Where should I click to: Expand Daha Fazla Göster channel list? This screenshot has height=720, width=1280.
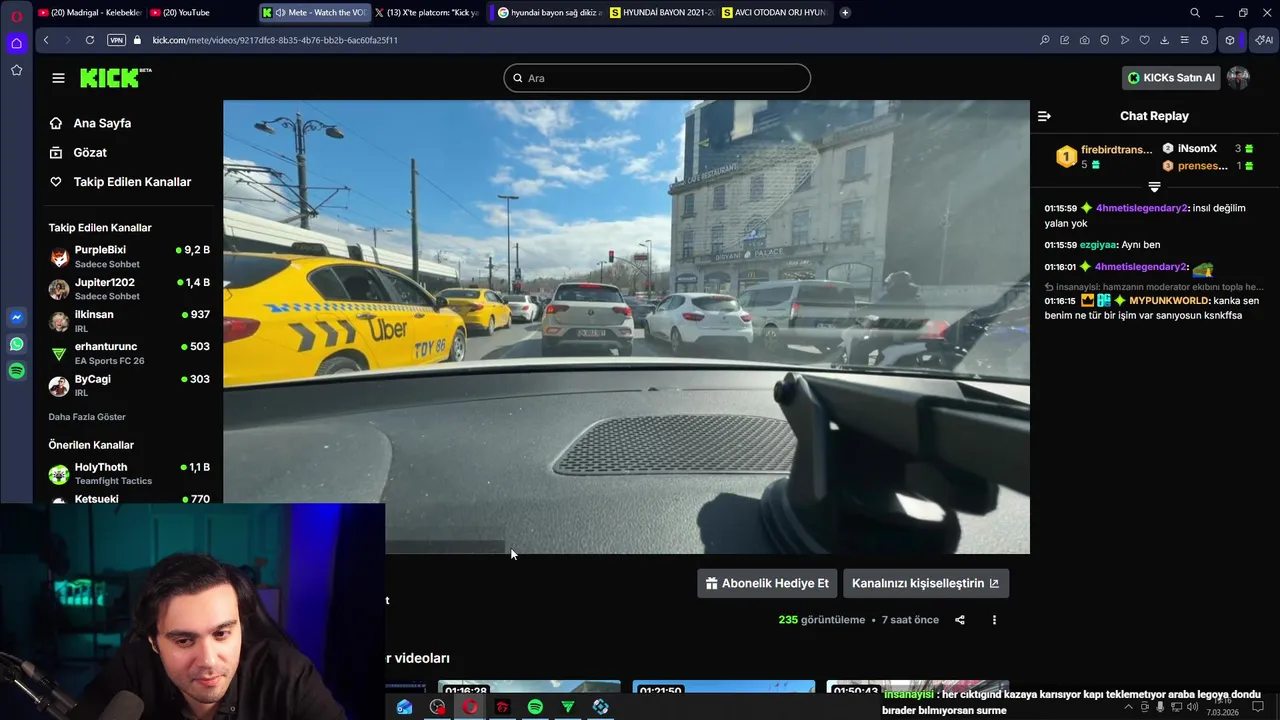87,417
